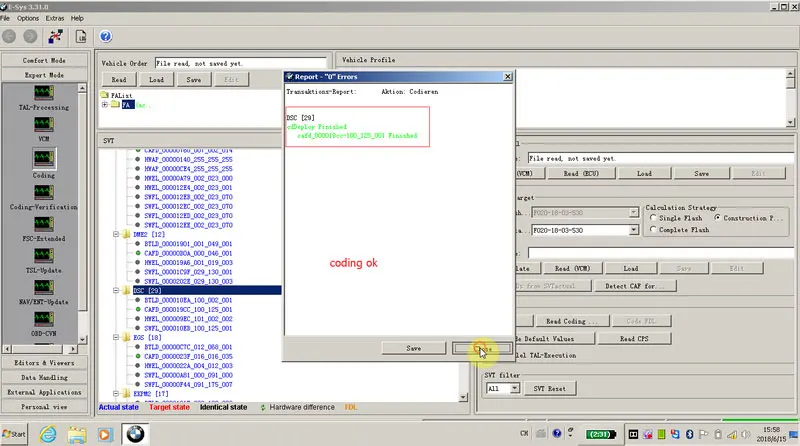
Task: Open the Personal view section
Action: [44, 407]
